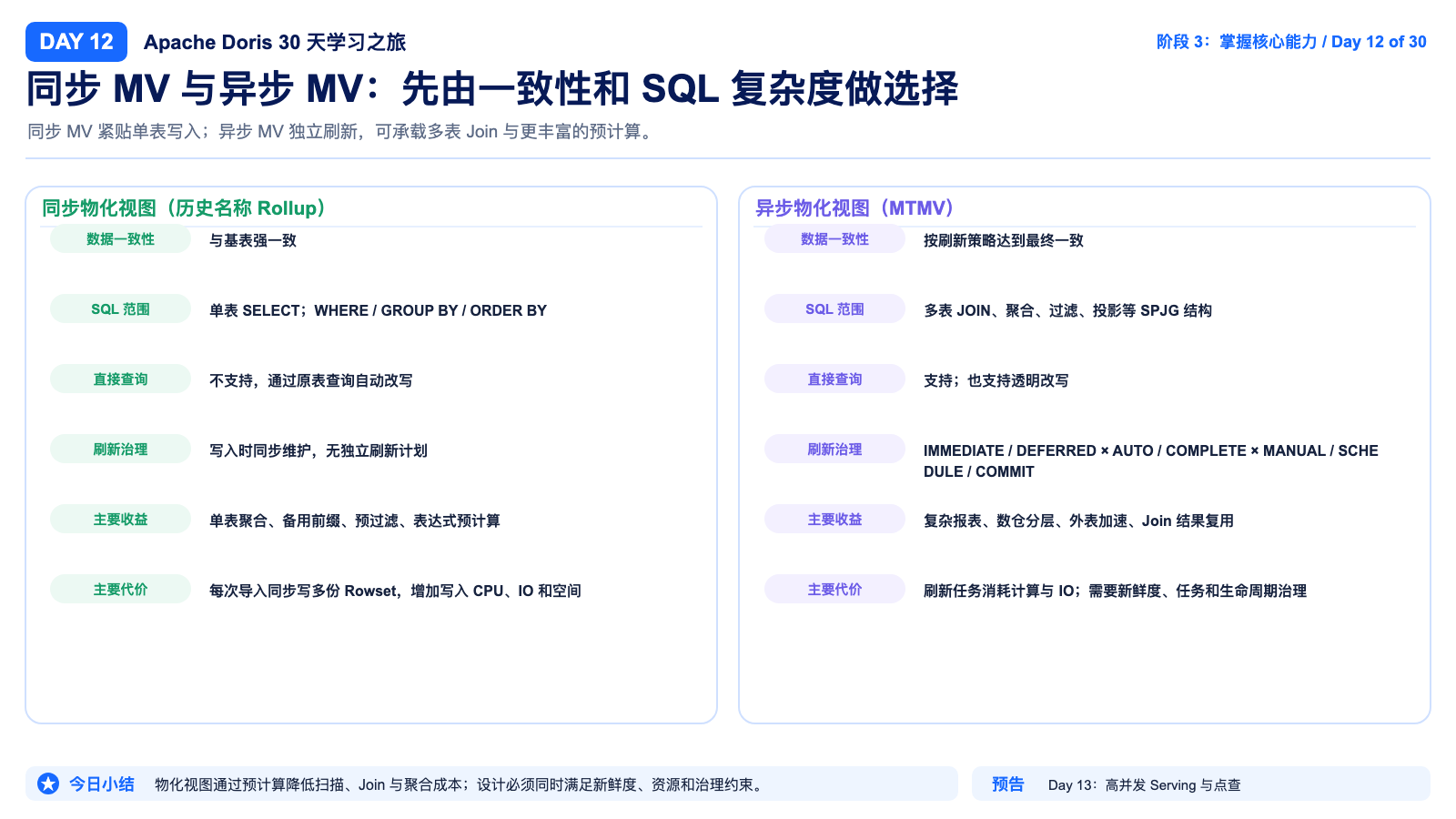Click the star icon beside 今日小结
Screen dimensions: 1456x819
click(x=48, y=784)
